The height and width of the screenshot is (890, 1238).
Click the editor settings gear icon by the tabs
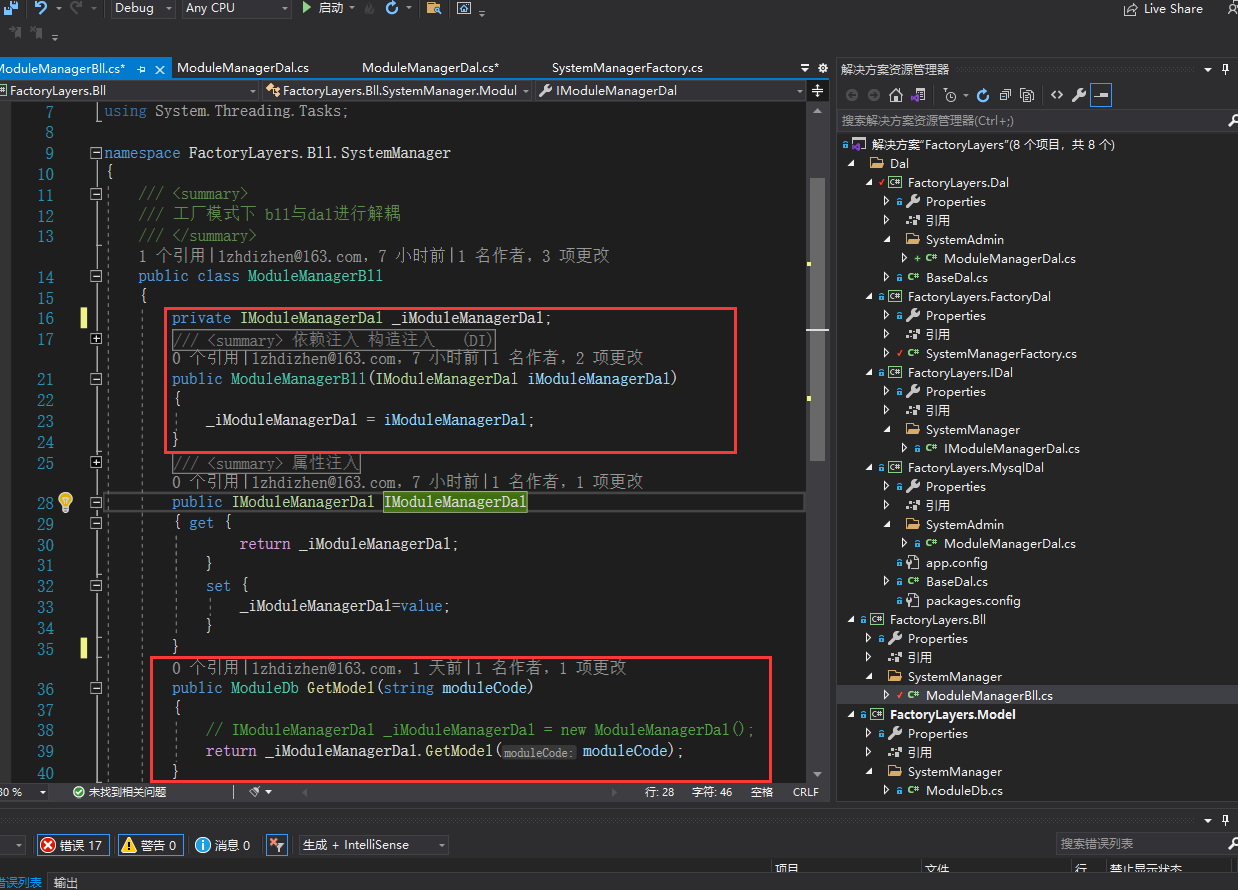coord(823,68)
